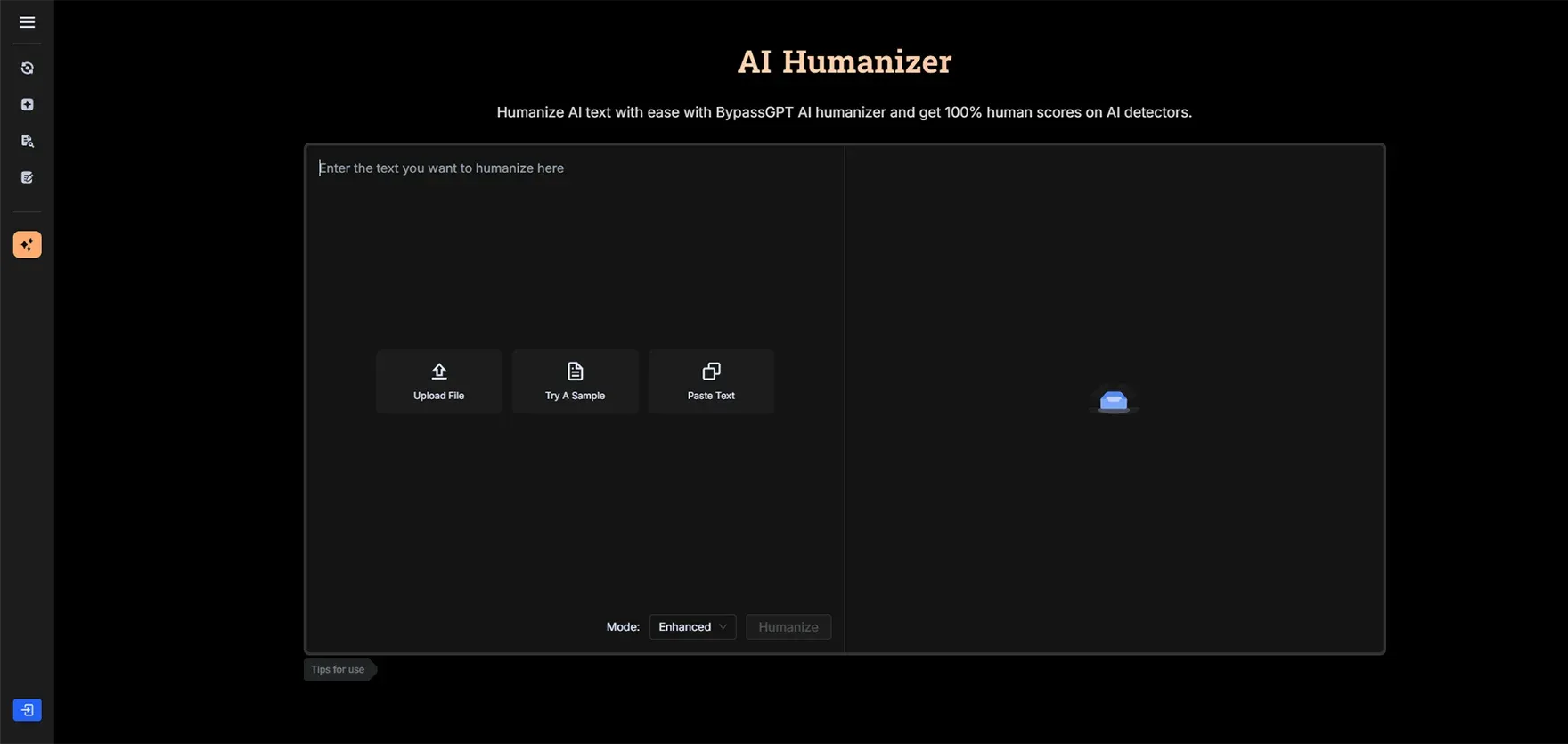Click the Humanize button

coord(788,627)
